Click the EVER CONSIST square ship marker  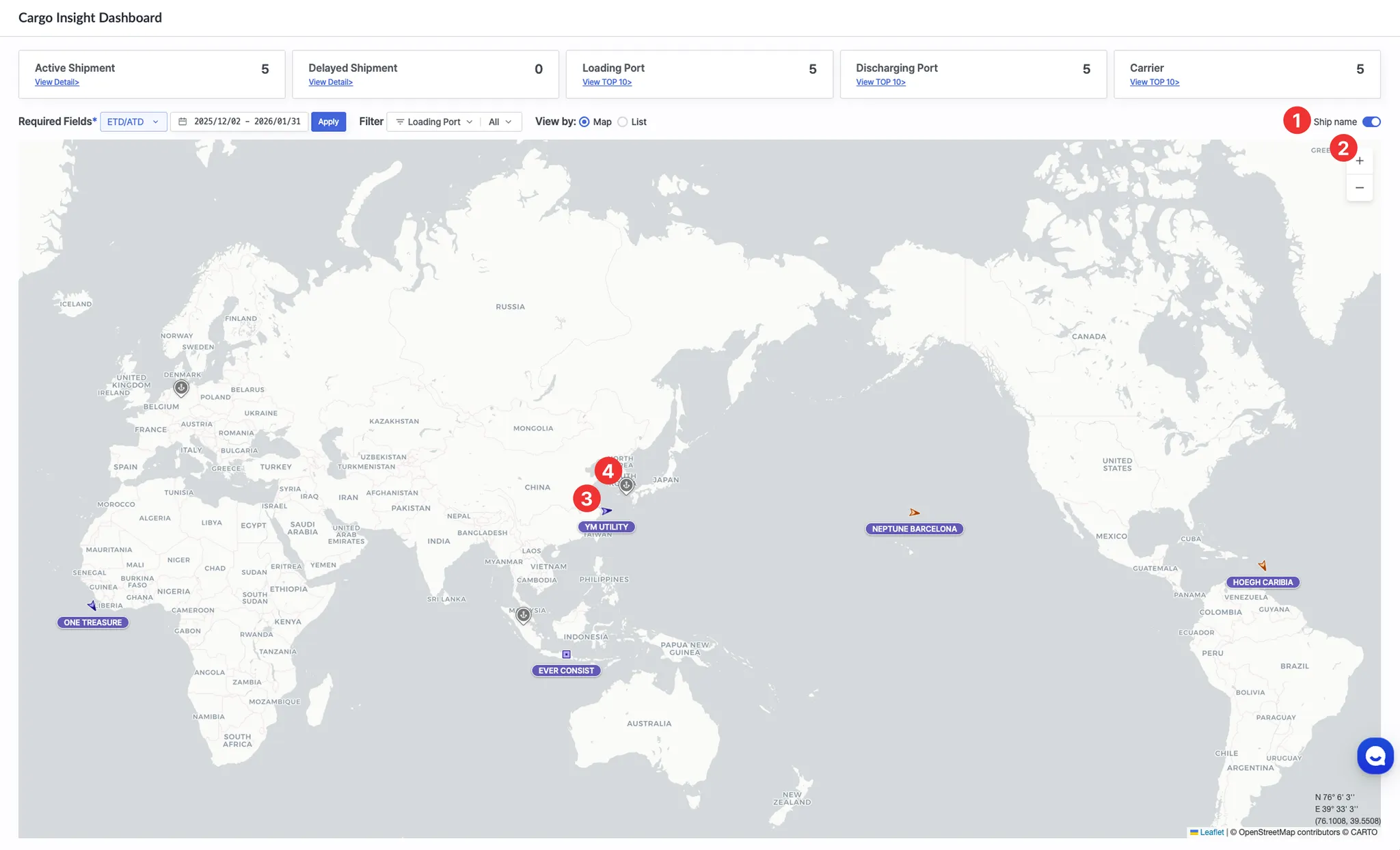tap(566, 655)
